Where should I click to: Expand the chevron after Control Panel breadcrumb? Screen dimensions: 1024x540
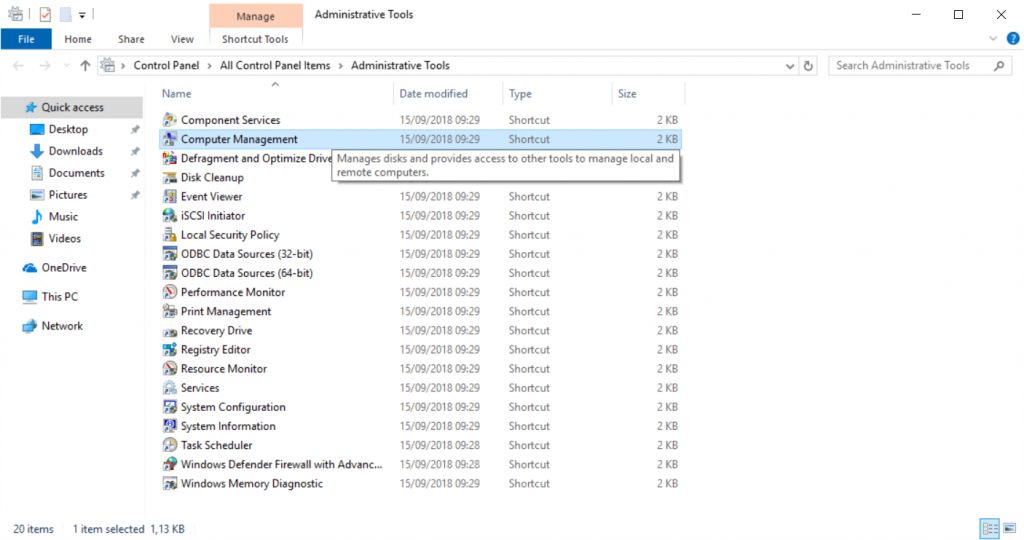[210, 66]
